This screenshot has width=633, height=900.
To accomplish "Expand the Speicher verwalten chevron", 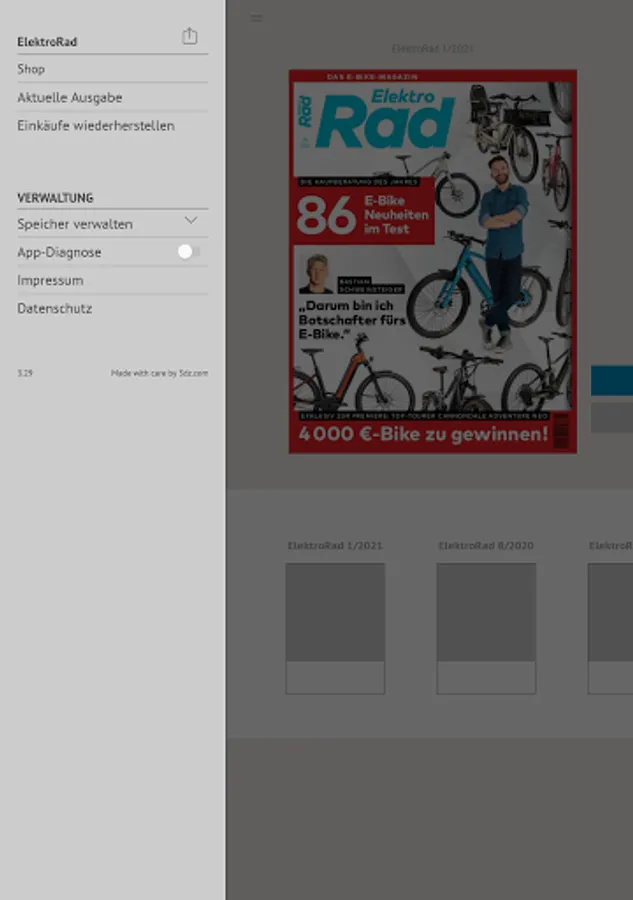I will [191, 221].
